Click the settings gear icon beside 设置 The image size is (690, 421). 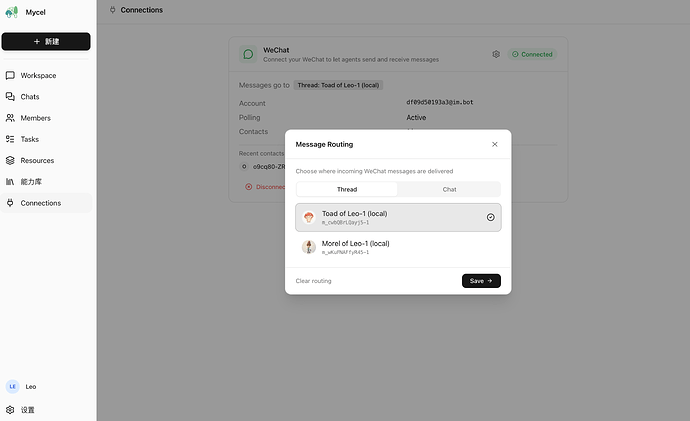(10, 410)
